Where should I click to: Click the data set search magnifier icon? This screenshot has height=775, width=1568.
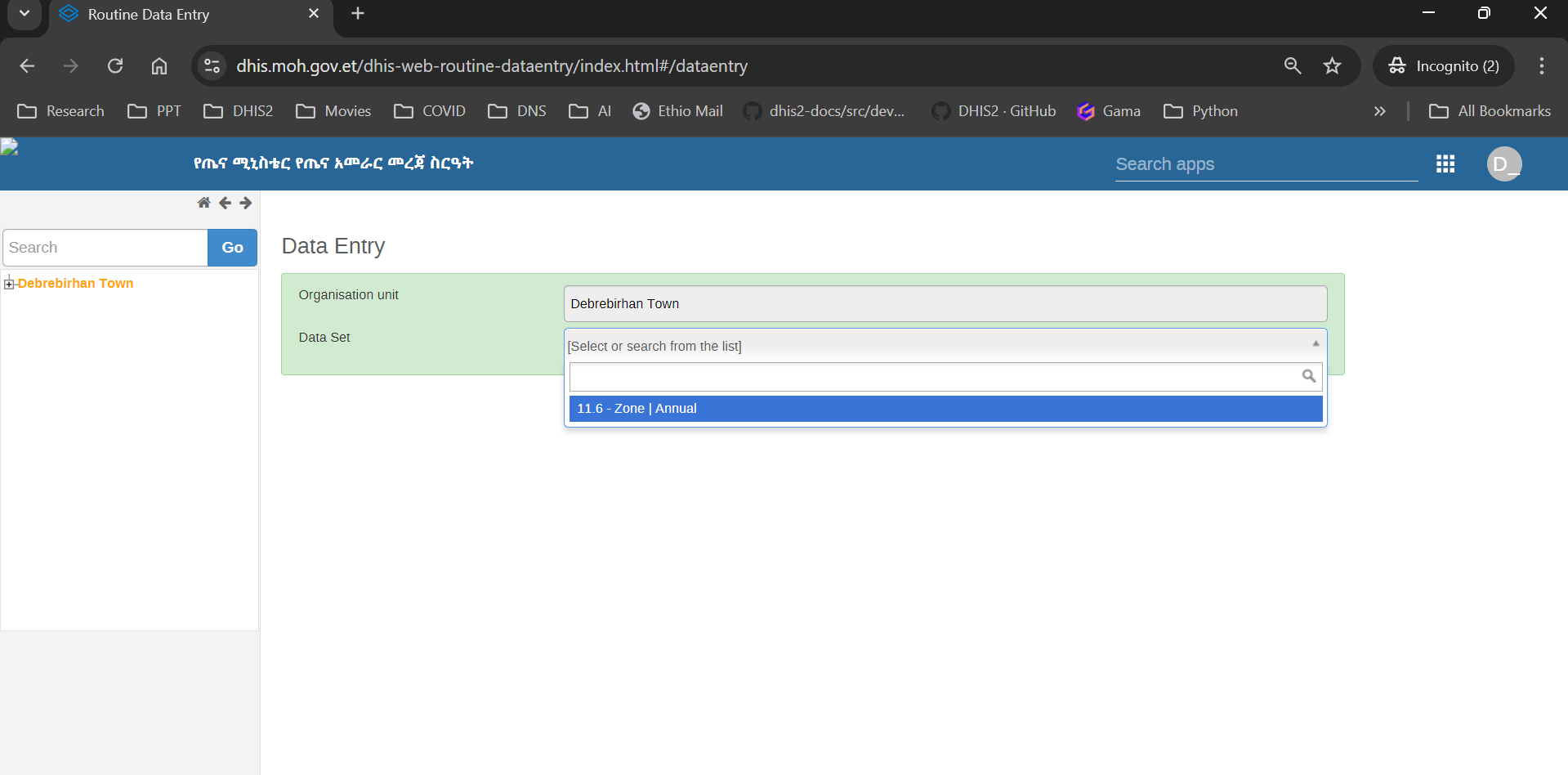tap(1309, 376)
